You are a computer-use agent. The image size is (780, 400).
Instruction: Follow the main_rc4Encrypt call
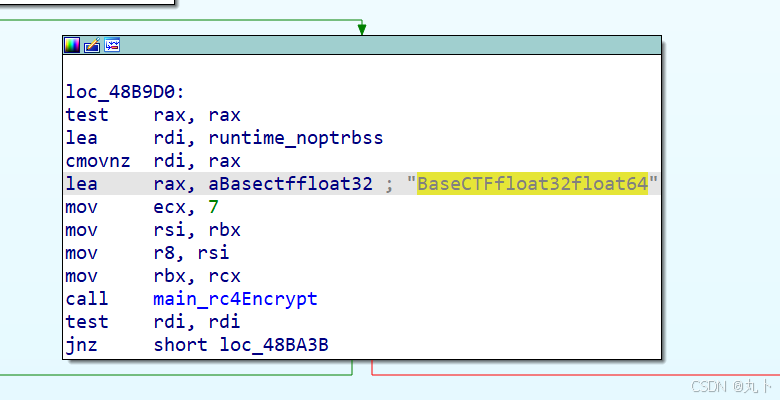click(235, 299)
